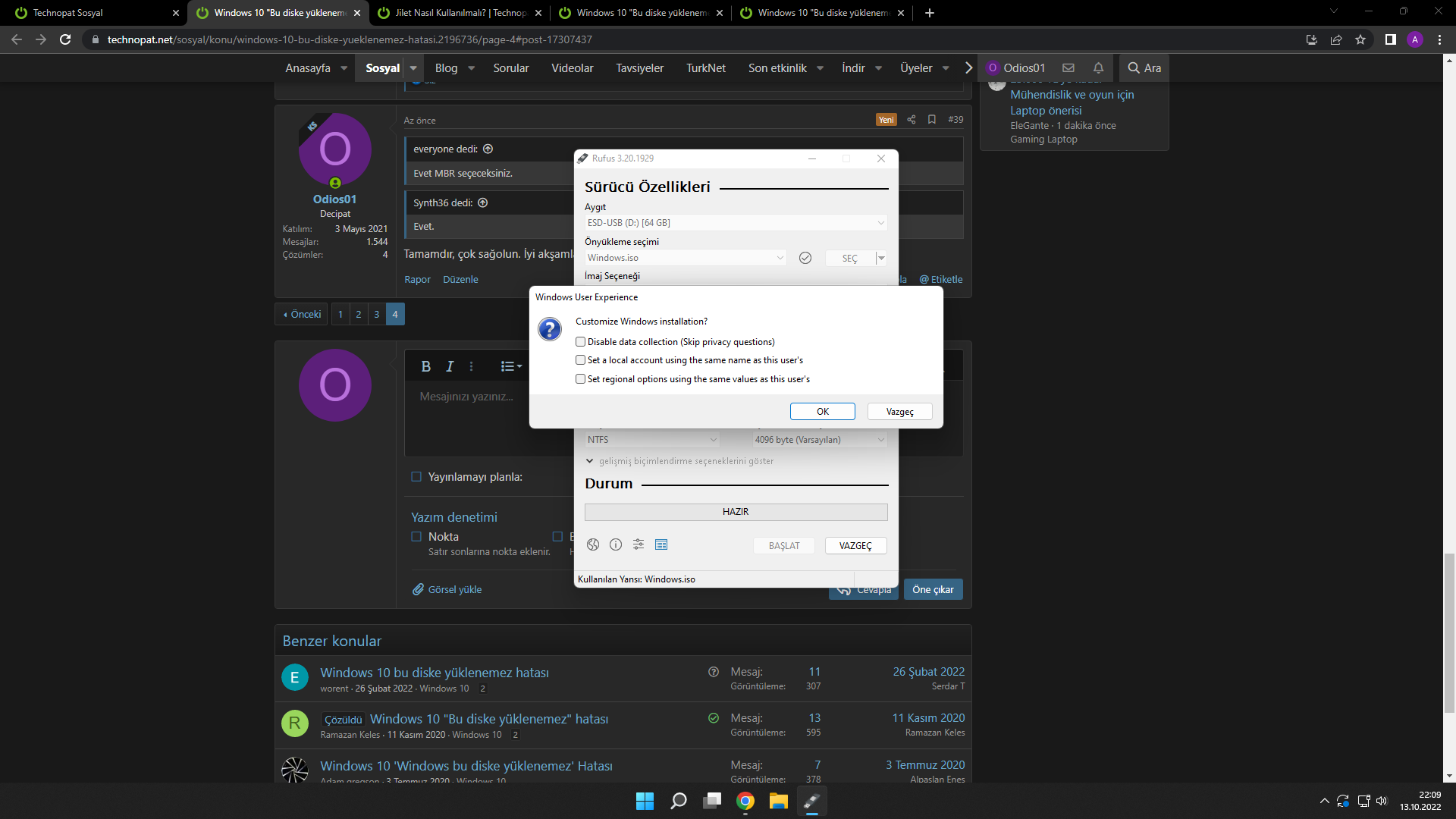Open the 4096 byte cluster size dropdown
The width and height of the screenshot is (1456, 819).
click(x=819, y=440)
